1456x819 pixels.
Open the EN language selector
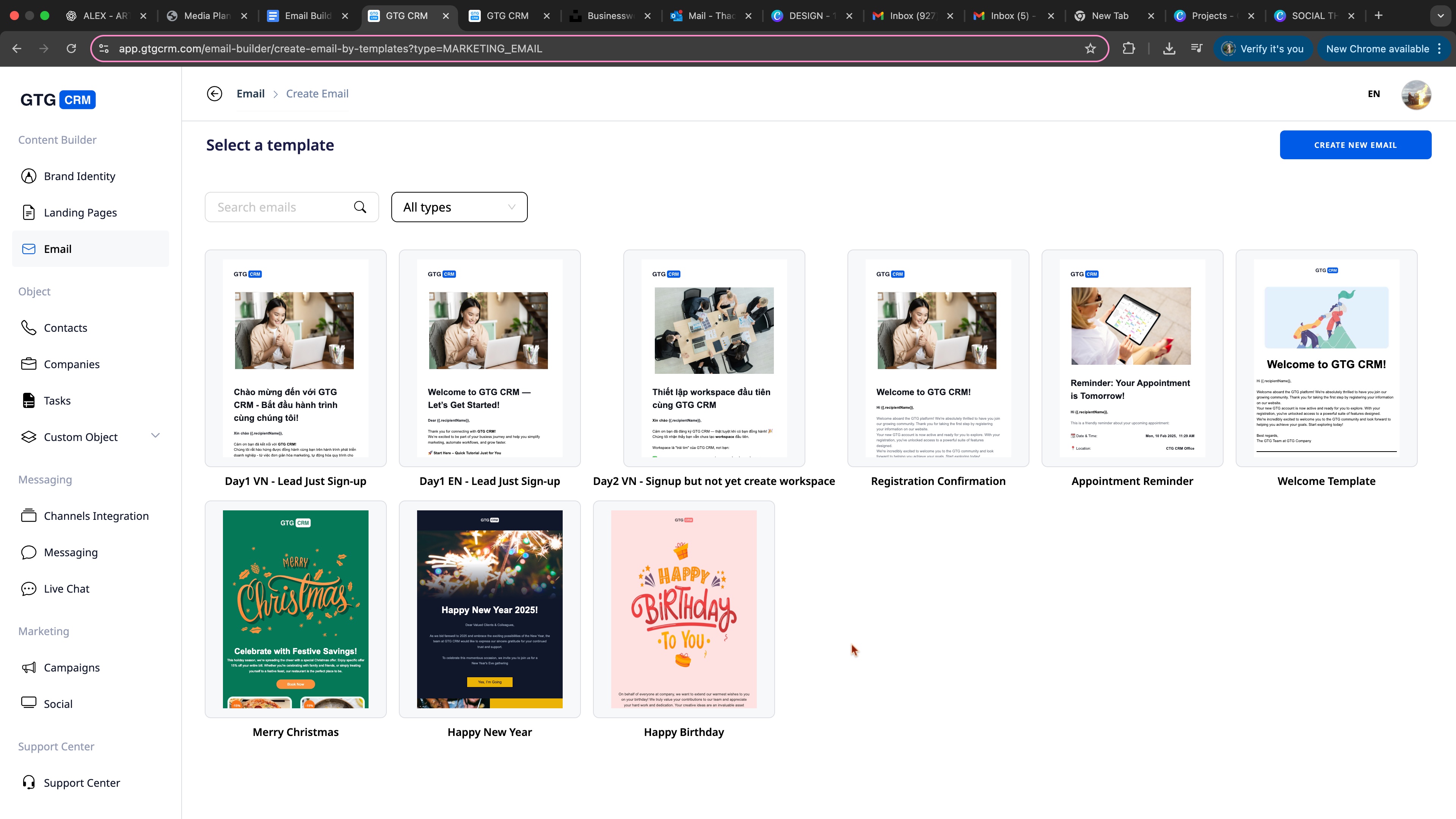click(1373, 94)
